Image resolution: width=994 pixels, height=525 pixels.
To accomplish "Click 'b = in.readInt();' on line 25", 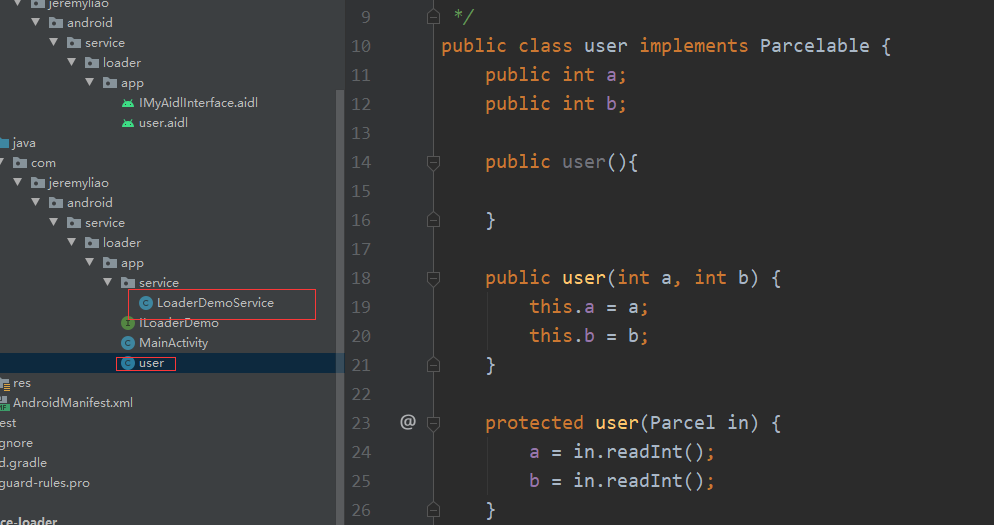I will pyautogui.click(x=622, y=481).
